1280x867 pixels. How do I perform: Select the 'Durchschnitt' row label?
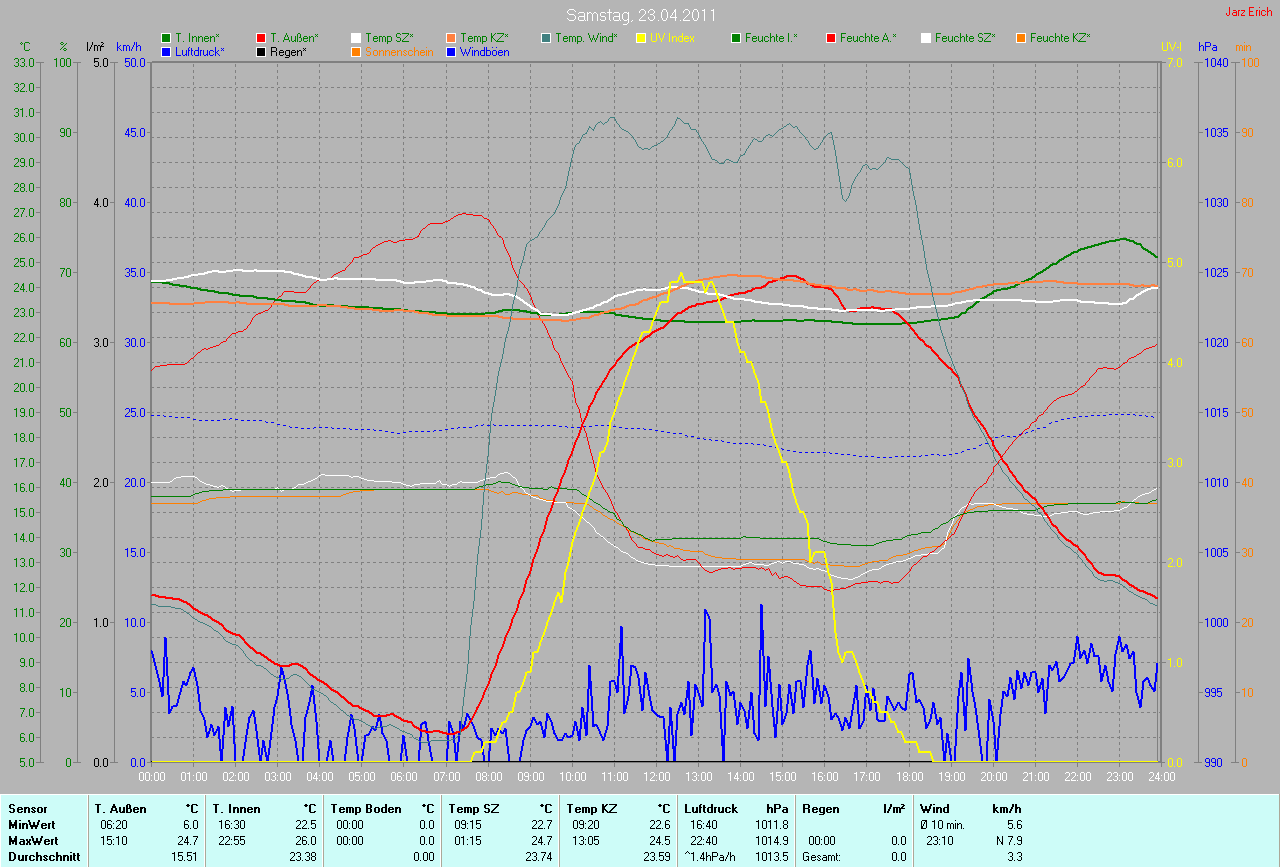coord(43,857)
